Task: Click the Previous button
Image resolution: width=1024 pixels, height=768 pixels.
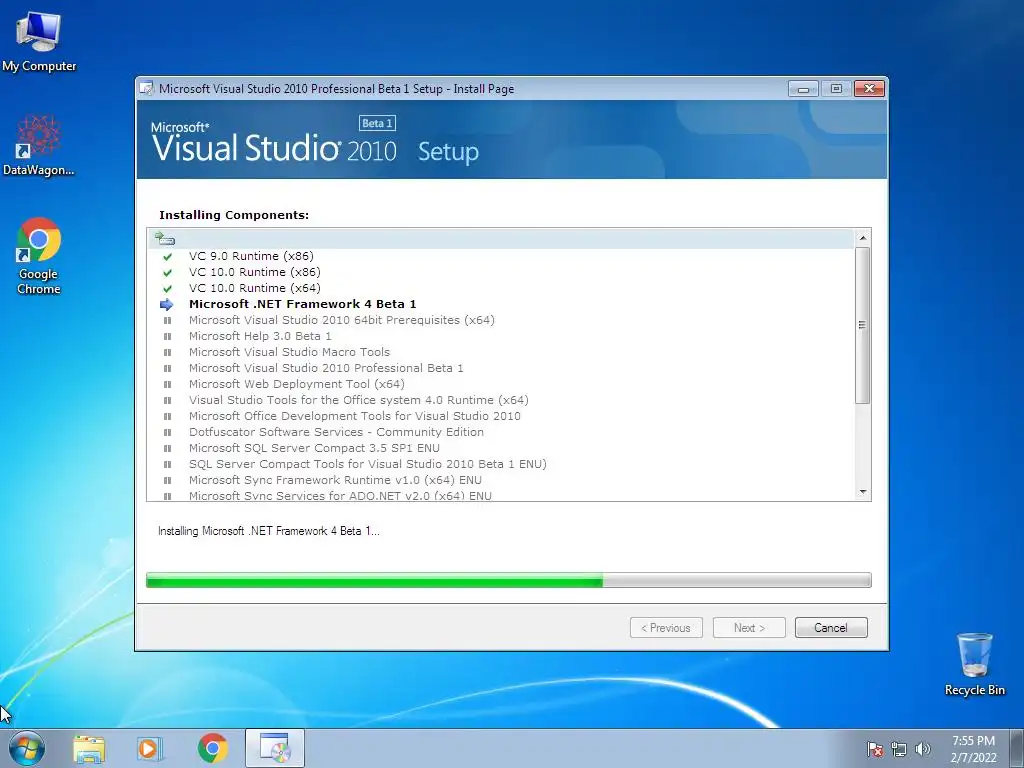Action: click(666, 628)
